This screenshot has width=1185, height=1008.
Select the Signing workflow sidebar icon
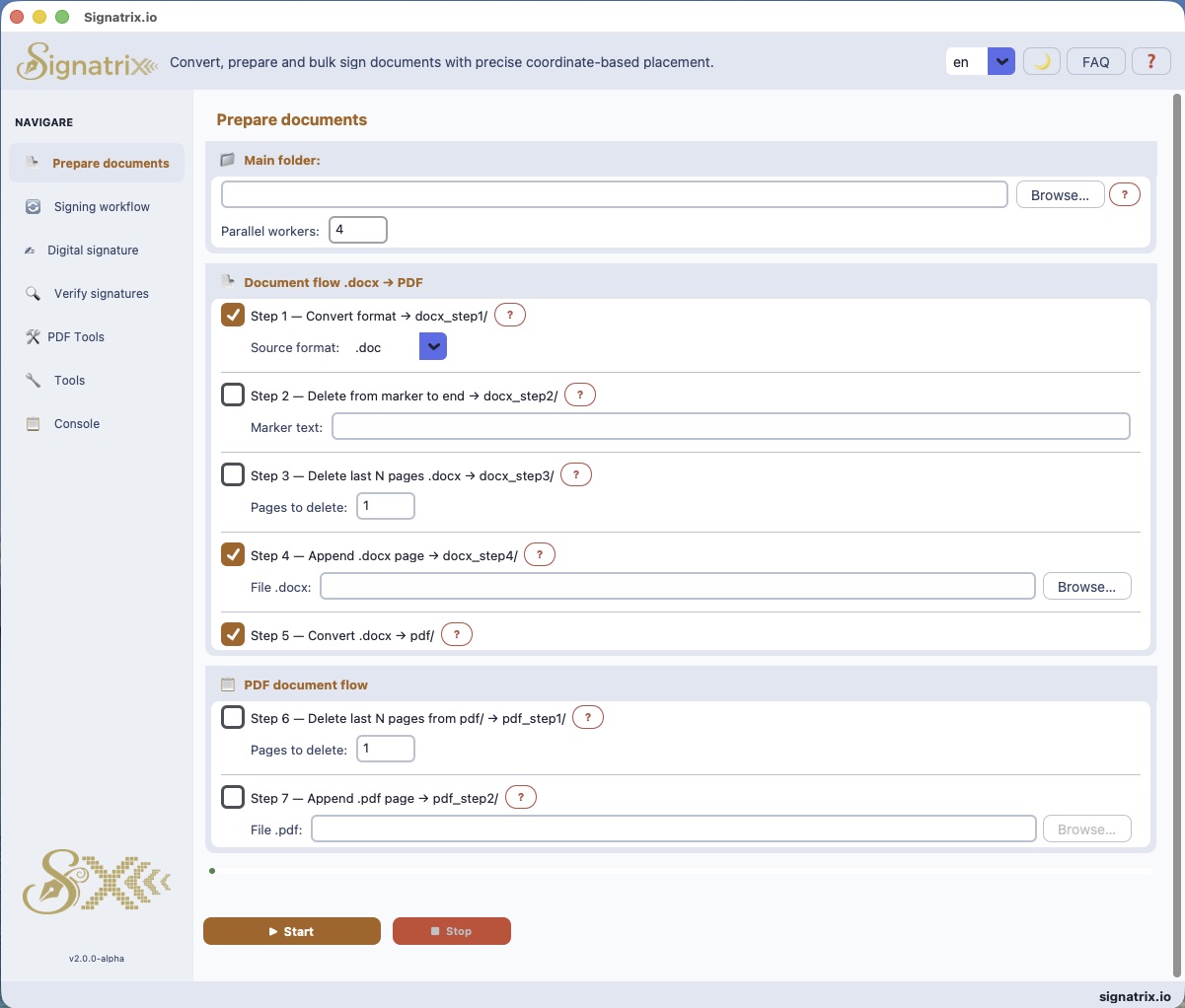pos(31,206)
